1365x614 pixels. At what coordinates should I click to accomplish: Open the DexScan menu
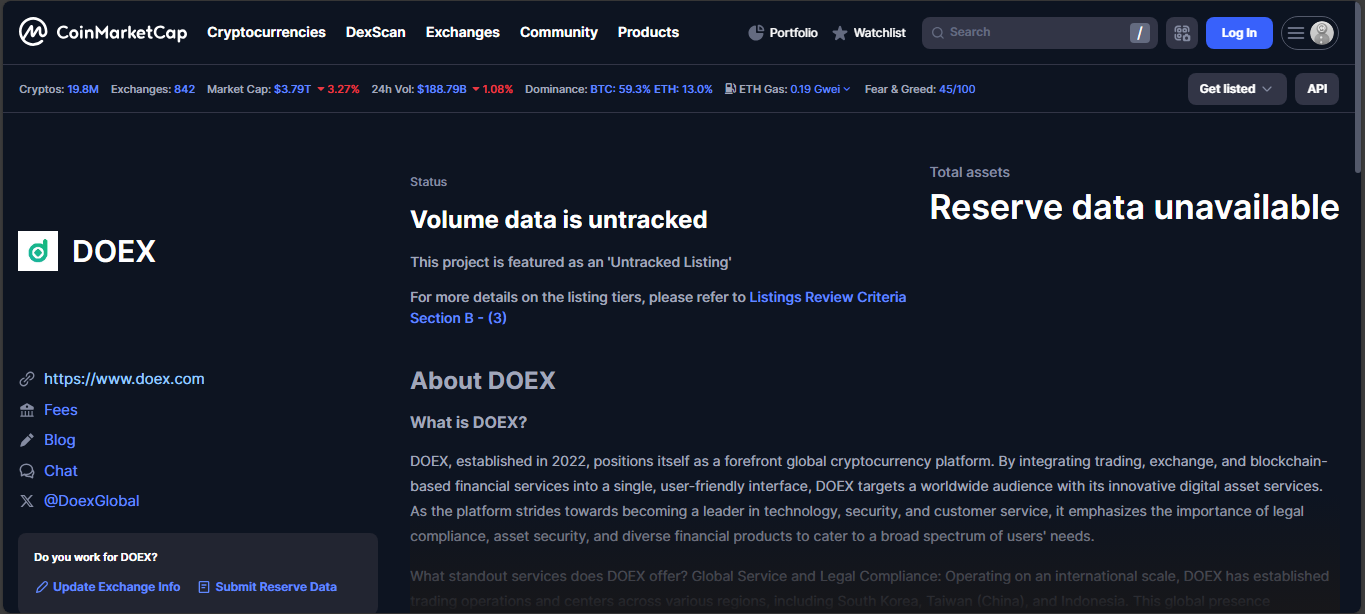[x=375, y=32]
